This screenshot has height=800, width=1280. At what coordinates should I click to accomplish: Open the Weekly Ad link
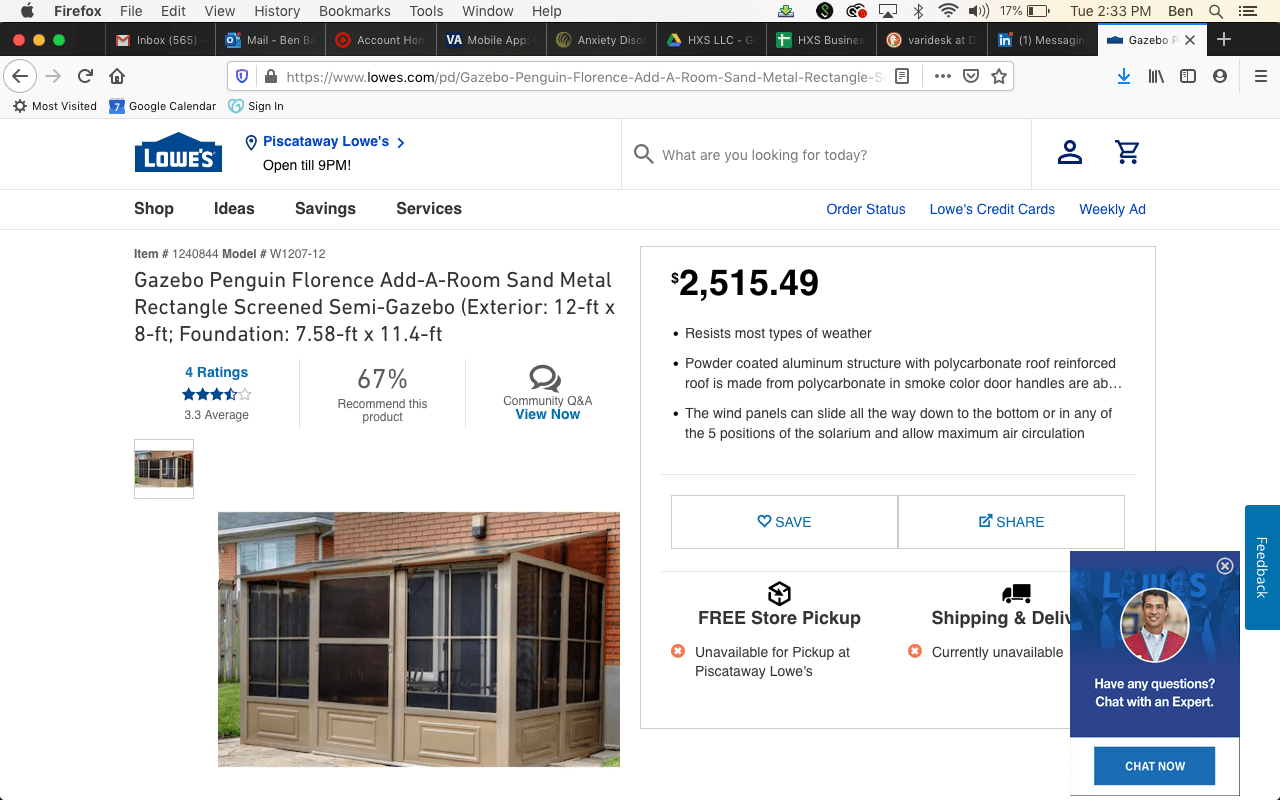coord(1112,209)
